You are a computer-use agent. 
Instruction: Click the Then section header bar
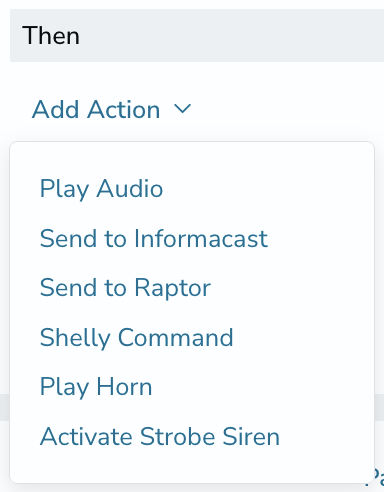197,35
